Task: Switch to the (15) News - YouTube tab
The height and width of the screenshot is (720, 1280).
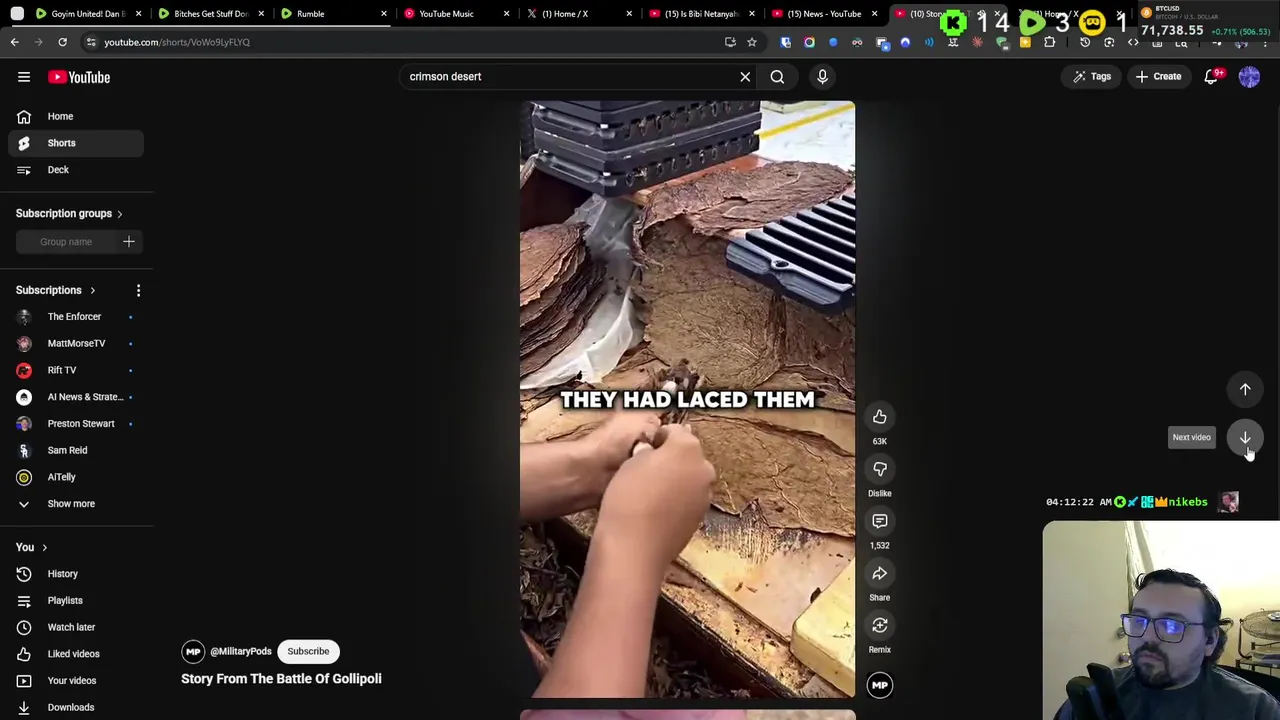Action: (822, 14)
